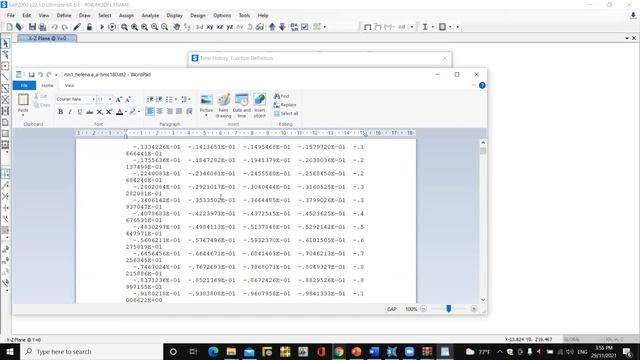The width and height of the screenshot is (640, 360).
Task: Open the font size dropdown
Action: tap(110, 99)
